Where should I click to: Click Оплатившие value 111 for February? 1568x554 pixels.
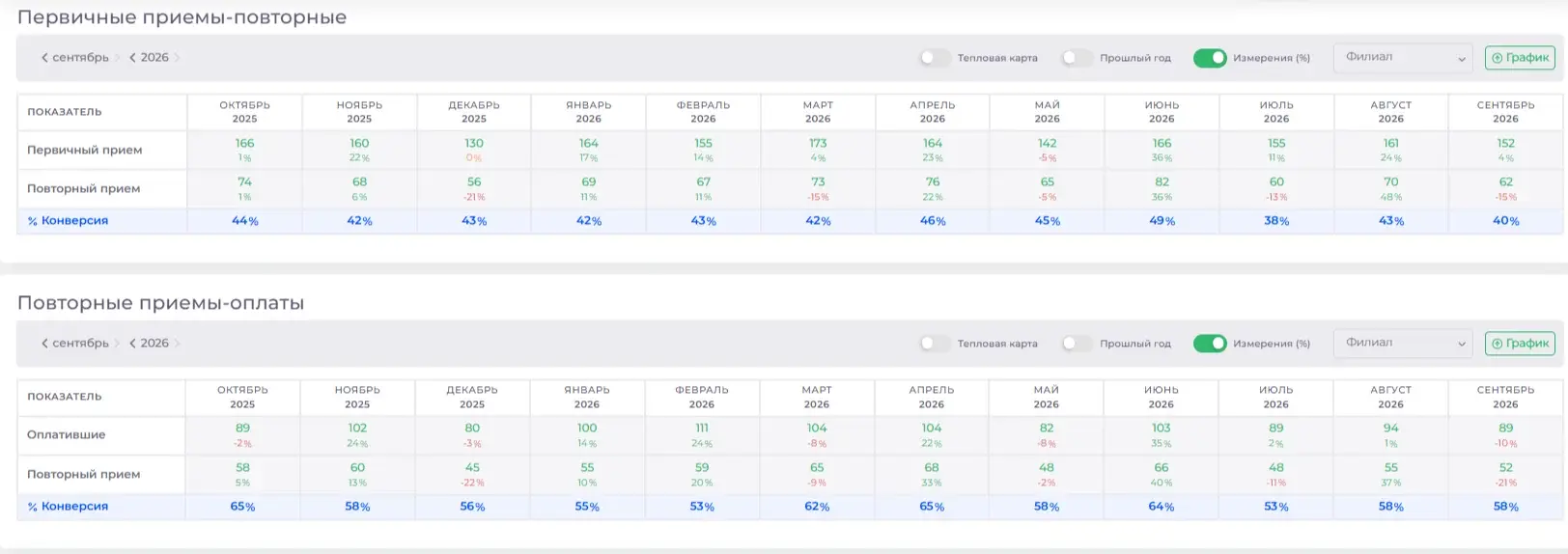702,428
